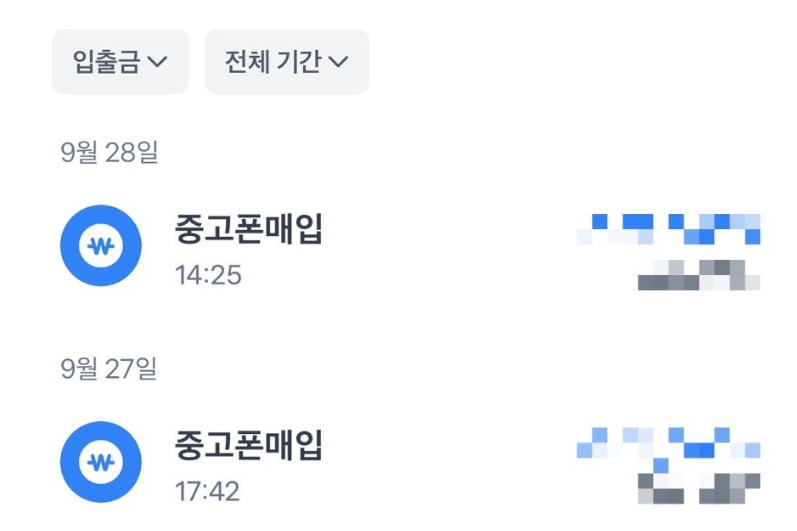Screen dimensions: 797x531
Task: Select 중고폰매입 title under 9월 28일
Action: pyautogui.click(x=249, y=229)
